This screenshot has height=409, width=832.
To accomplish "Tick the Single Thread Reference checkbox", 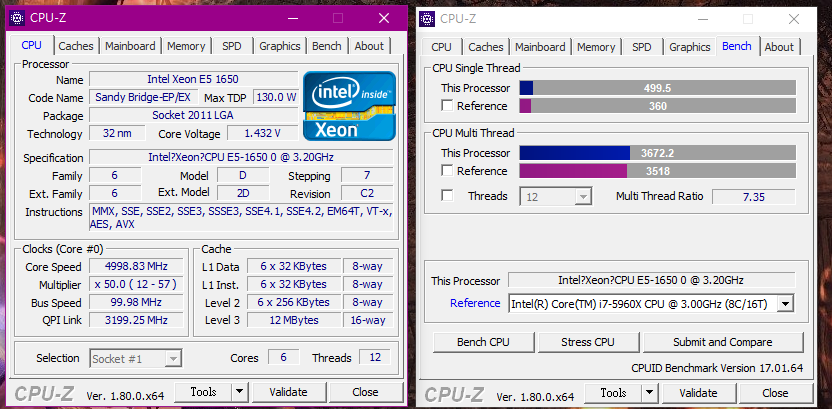I will tap(447, 106).
